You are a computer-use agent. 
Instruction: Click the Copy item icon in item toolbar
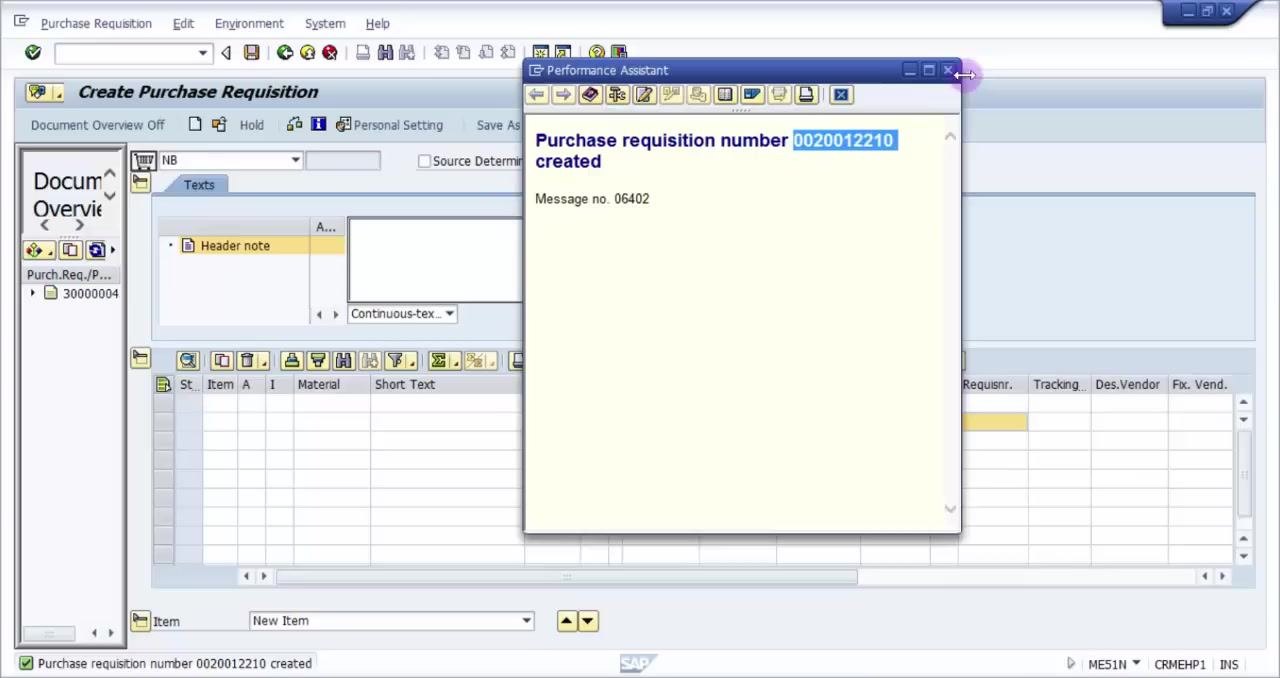(221, 361)
